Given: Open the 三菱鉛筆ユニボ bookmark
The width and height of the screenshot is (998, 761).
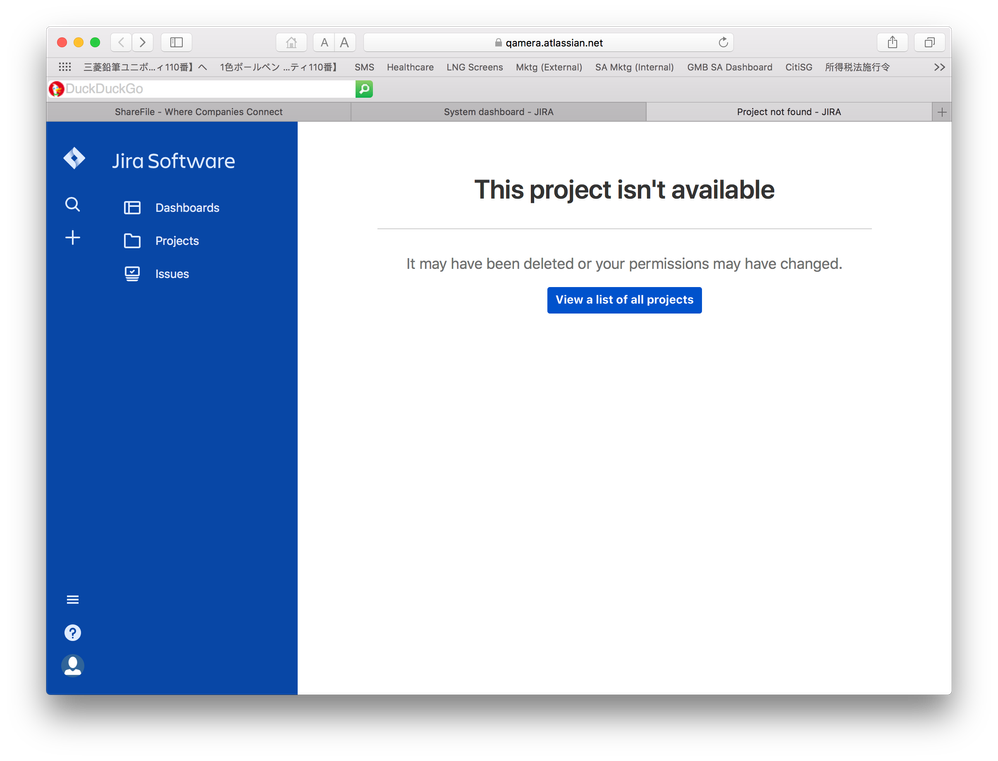Looking at the screenshot, I should point(145,67).
